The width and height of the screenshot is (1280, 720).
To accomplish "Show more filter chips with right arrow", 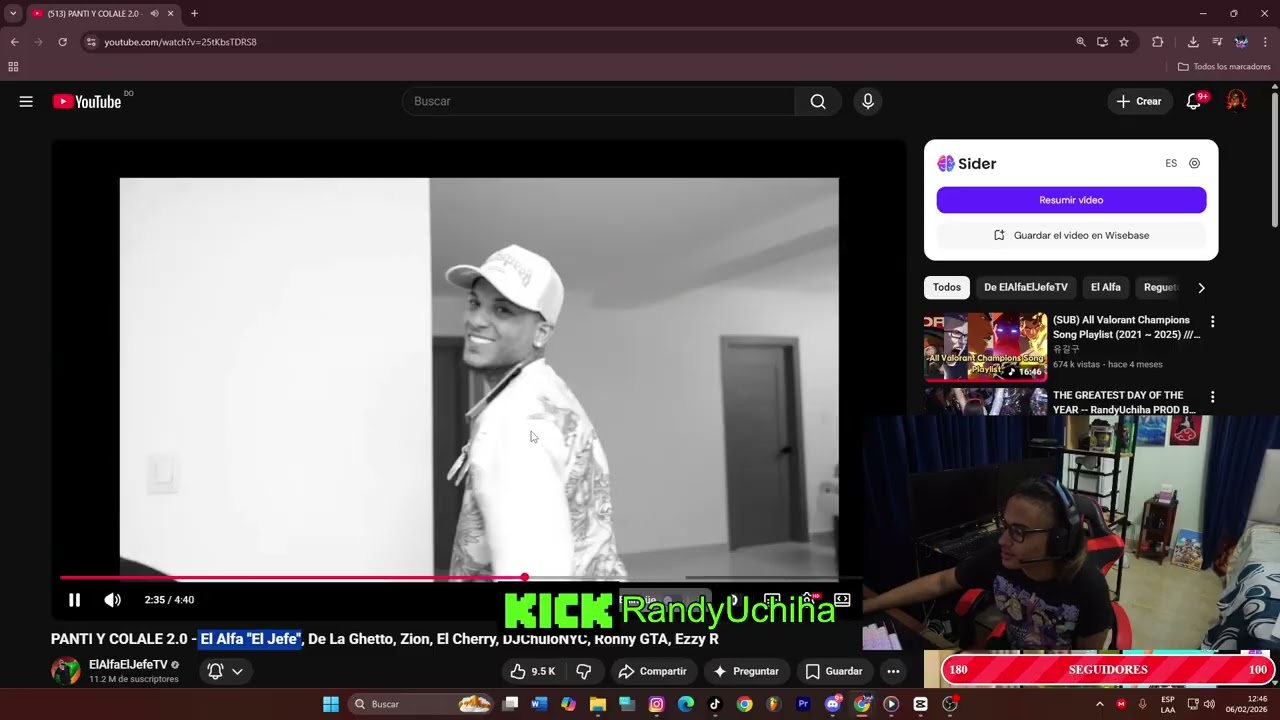I will point(1201,288).
